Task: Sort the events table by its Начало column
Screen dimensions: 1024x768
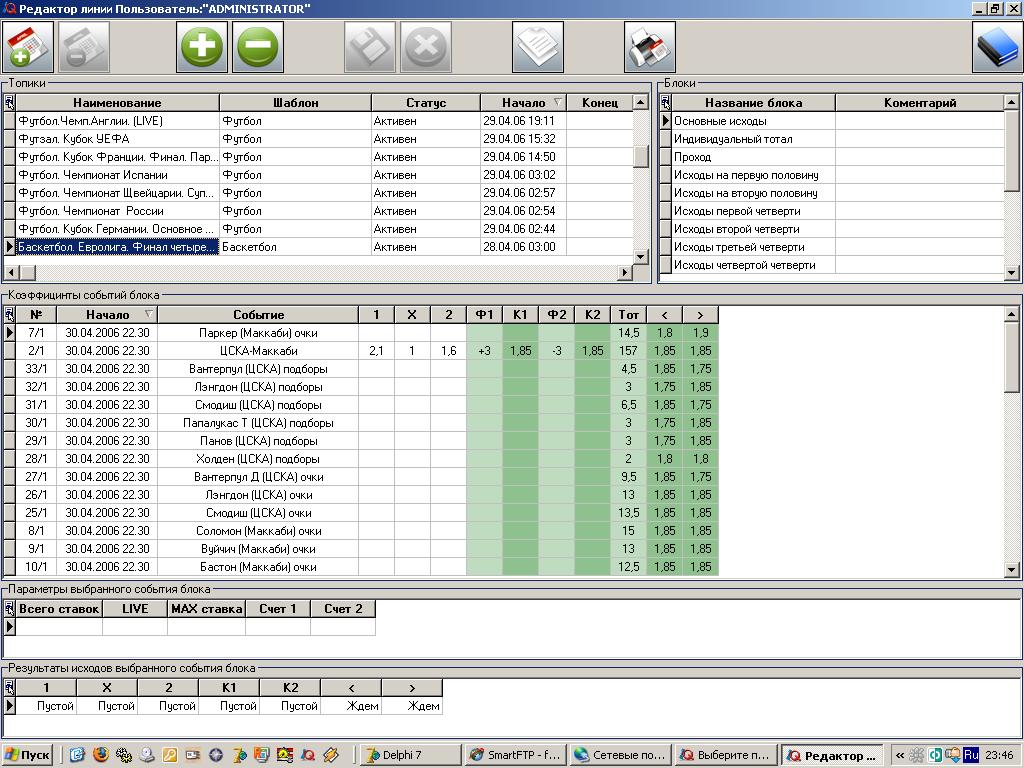Action: coord(107,315)
